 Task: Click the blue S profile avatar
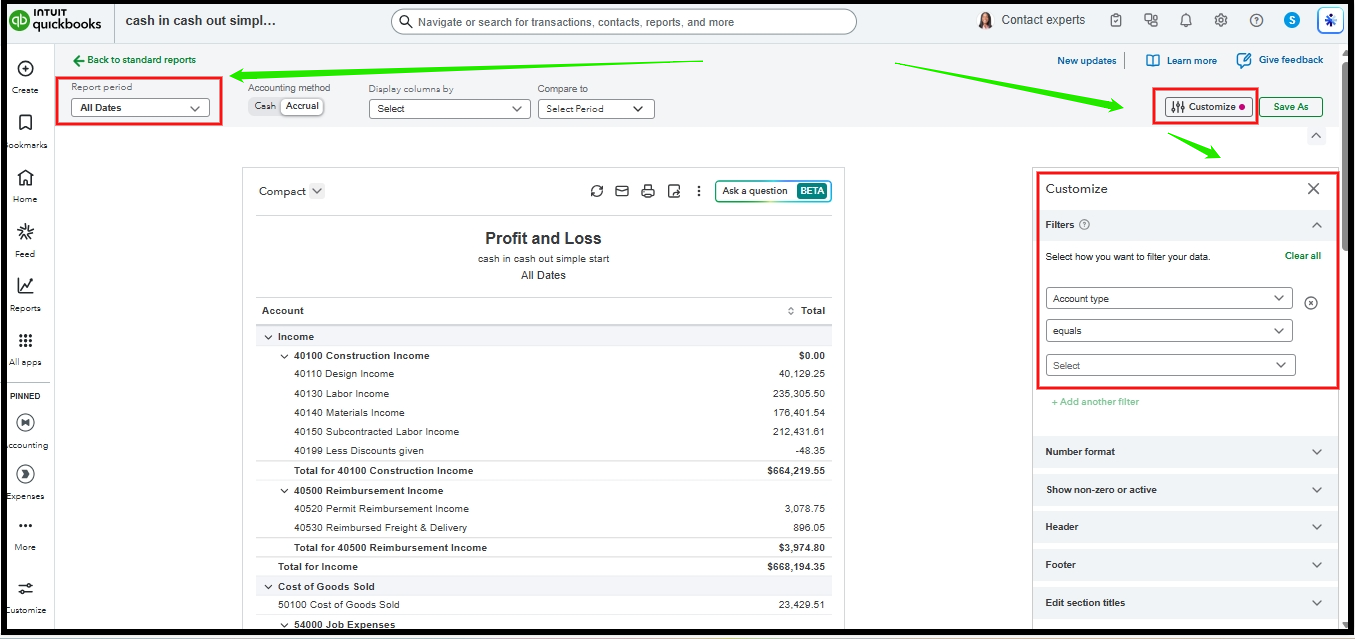click(1292, 20)
